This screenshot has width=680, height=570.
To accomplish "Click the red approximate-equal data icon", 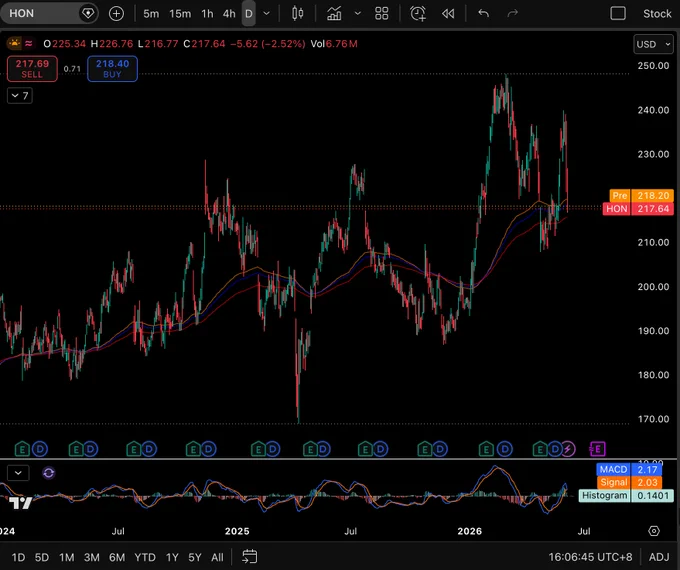I will point(29,43).
